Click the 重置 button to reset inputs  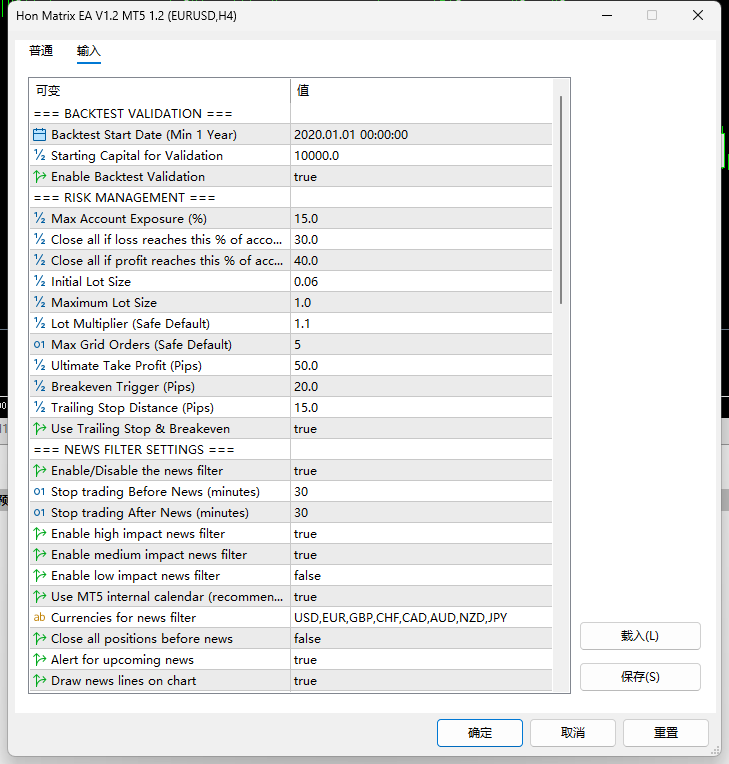(666, 732)
